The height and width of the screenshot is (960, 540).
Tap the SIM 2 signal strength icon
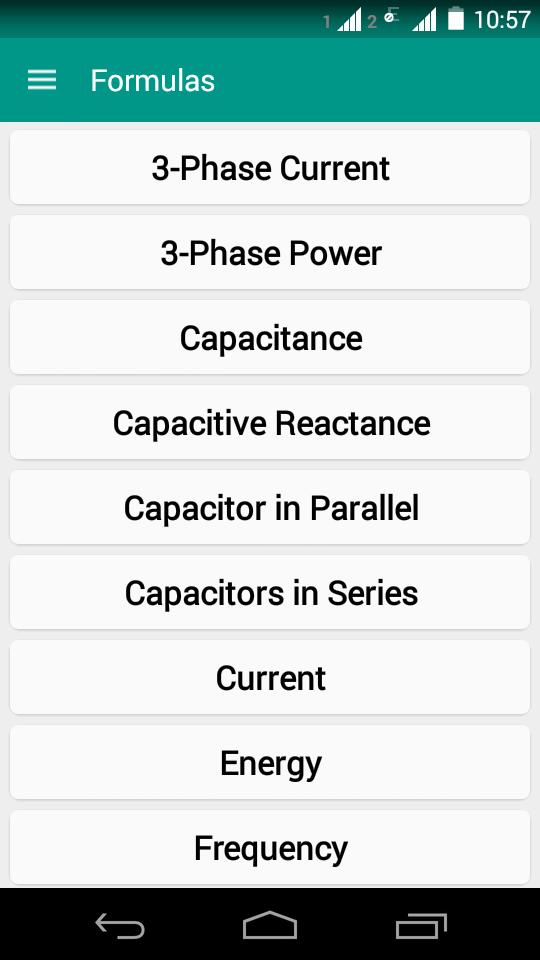[424, 20]
